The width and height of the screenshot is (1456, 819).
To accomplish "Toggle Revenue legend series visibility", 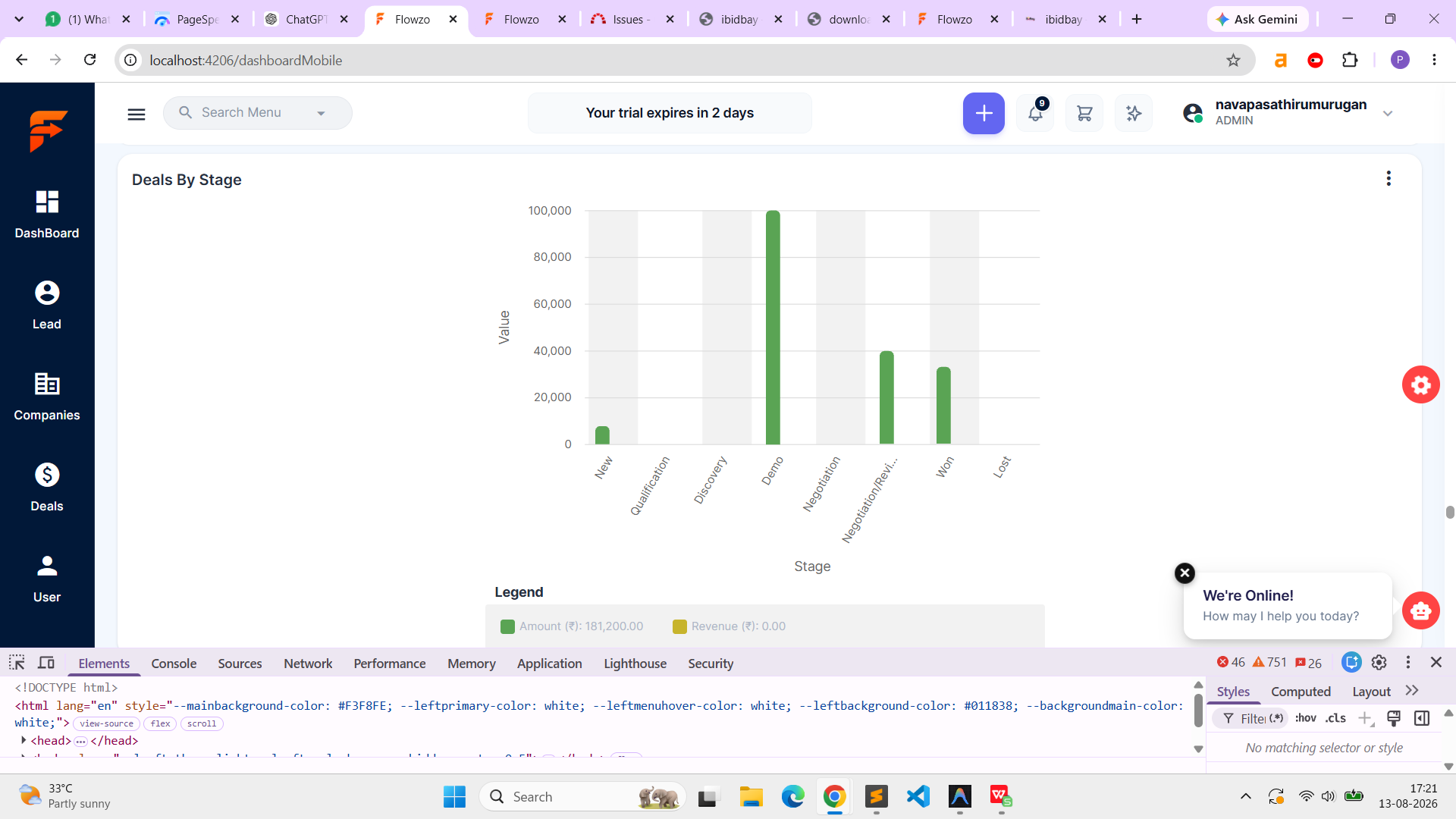I will (x=729, y=626).
